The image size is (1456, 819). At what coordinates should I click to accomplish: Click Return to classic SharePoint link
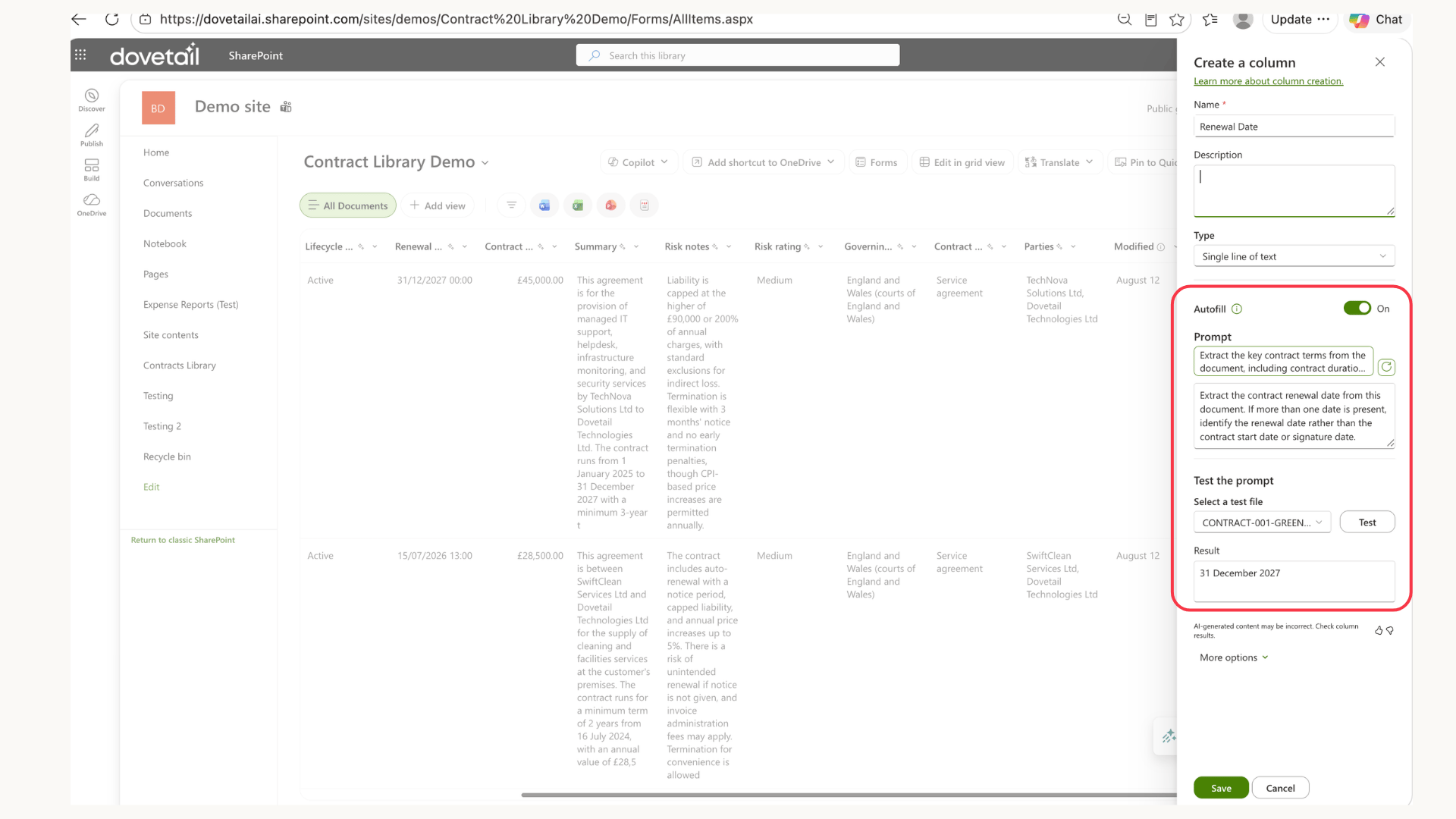point(183,540)
